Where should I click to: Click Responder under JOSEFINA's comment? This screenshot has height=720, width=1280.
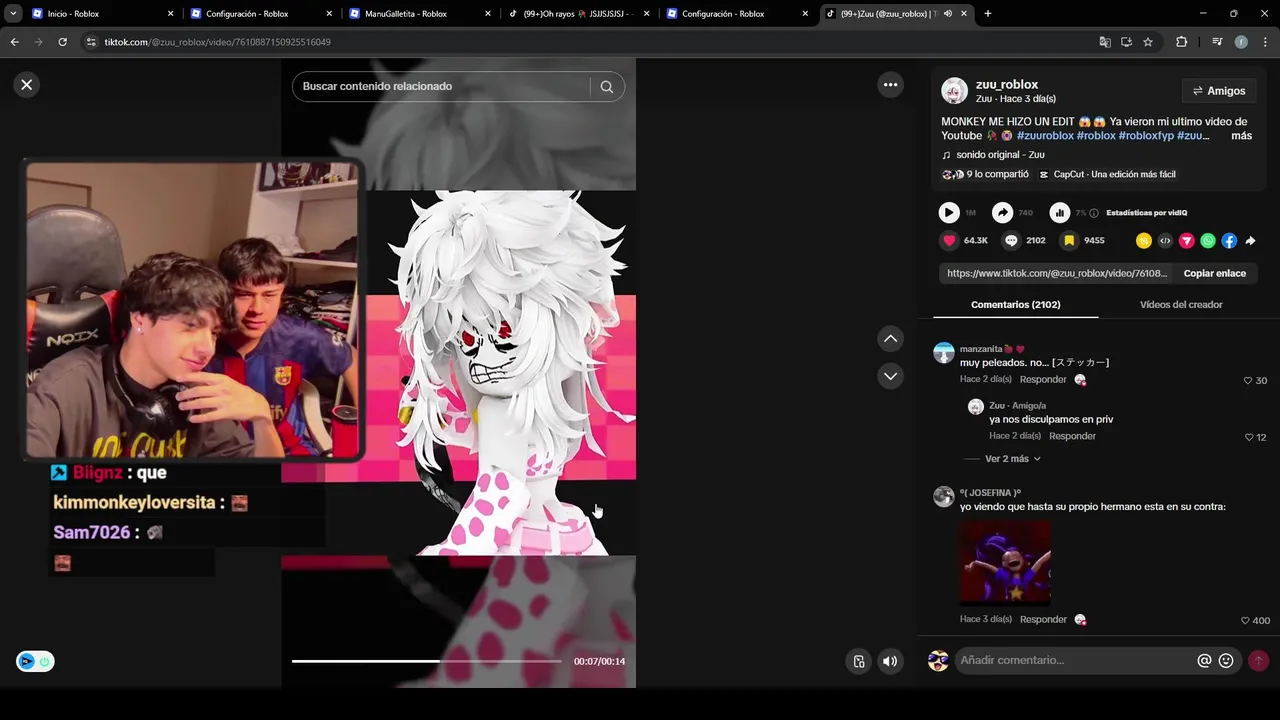[1043, 619]
